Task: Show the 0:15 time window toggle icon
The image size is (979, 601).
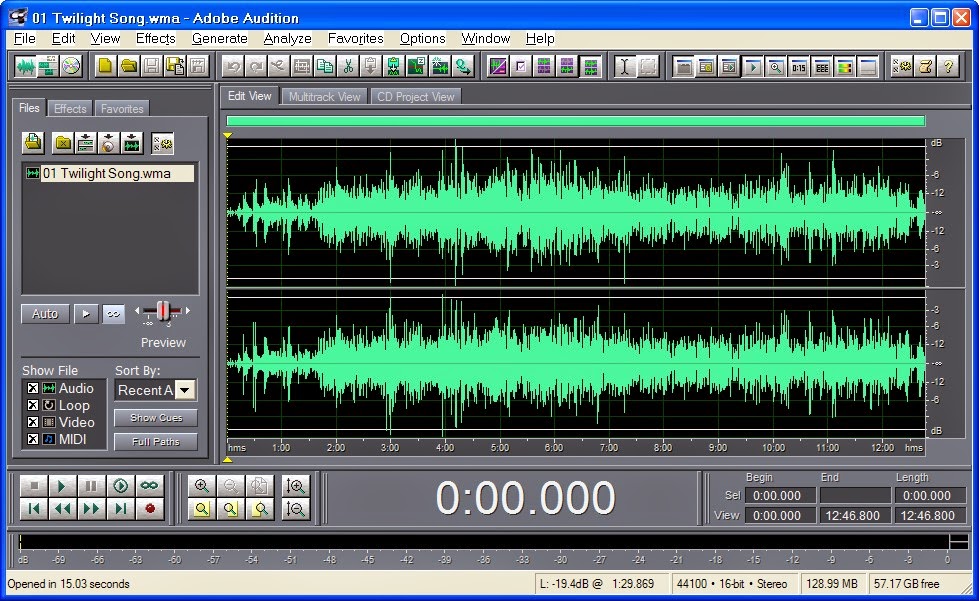Action: coord(799,66)
